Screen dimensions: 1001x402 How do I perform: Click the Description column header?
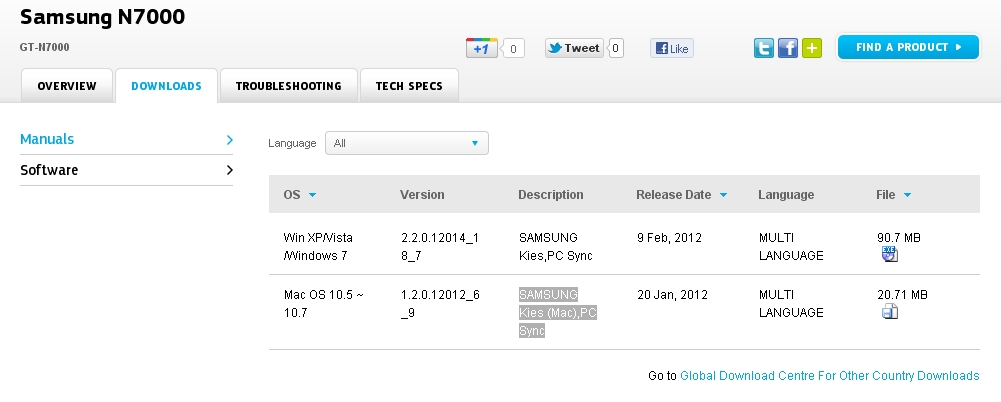550,195
